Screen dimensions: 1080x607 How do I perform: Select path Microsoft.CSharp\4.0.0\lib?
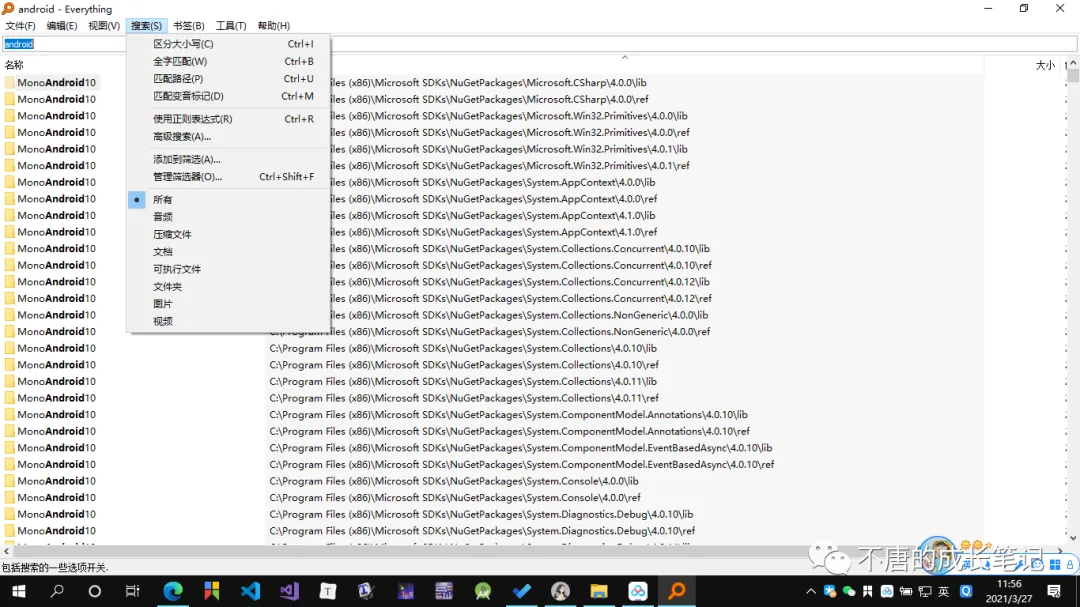click(488, 83)
